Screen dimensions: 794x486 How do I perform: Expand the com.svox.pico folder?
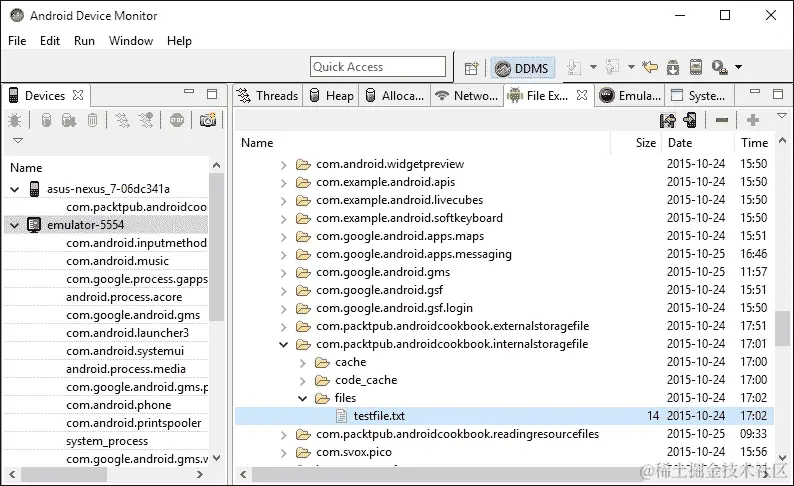[x=284, y=453]
